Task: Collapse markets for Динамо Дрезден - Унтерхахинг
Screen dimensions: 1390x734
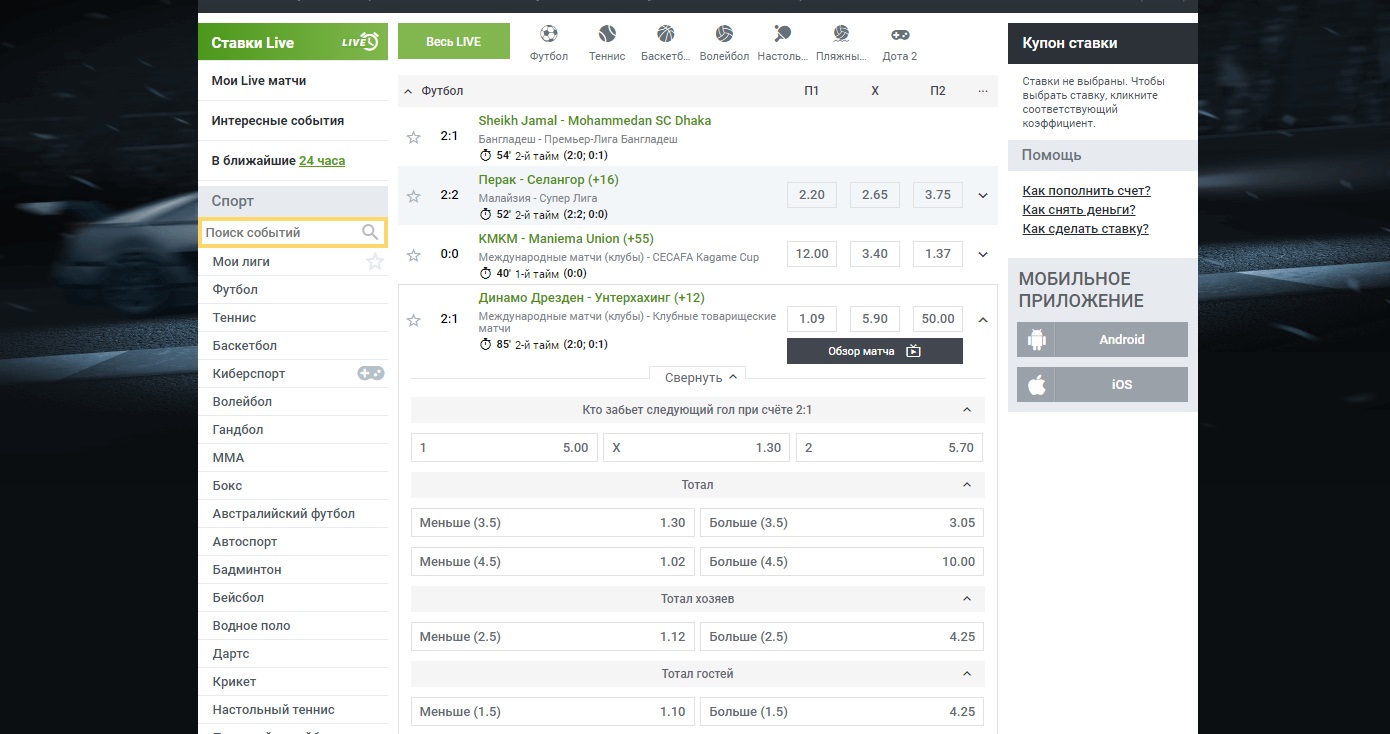Action: (983, 320)
